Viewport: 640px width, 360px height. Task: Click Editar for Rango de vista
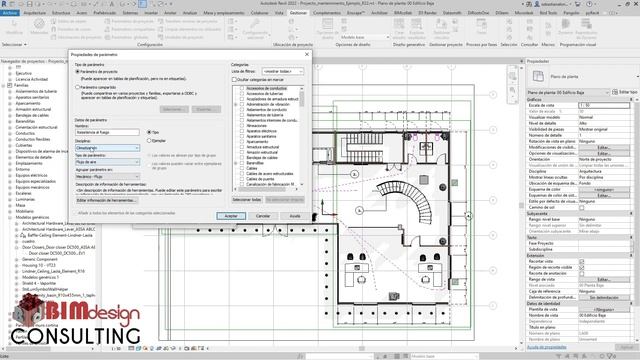click(x=604, y=280)
